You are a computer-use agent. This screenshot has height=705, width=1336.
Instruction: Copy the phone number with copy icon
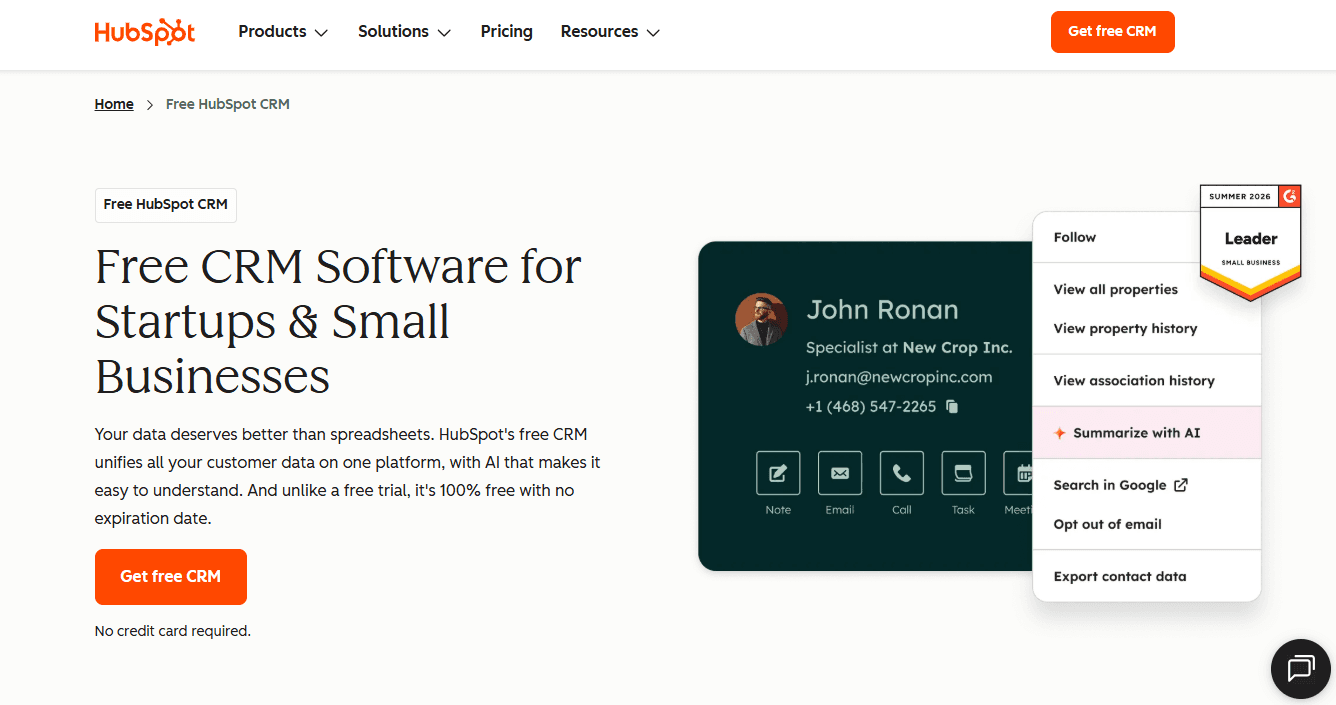[x=952, y=406]
